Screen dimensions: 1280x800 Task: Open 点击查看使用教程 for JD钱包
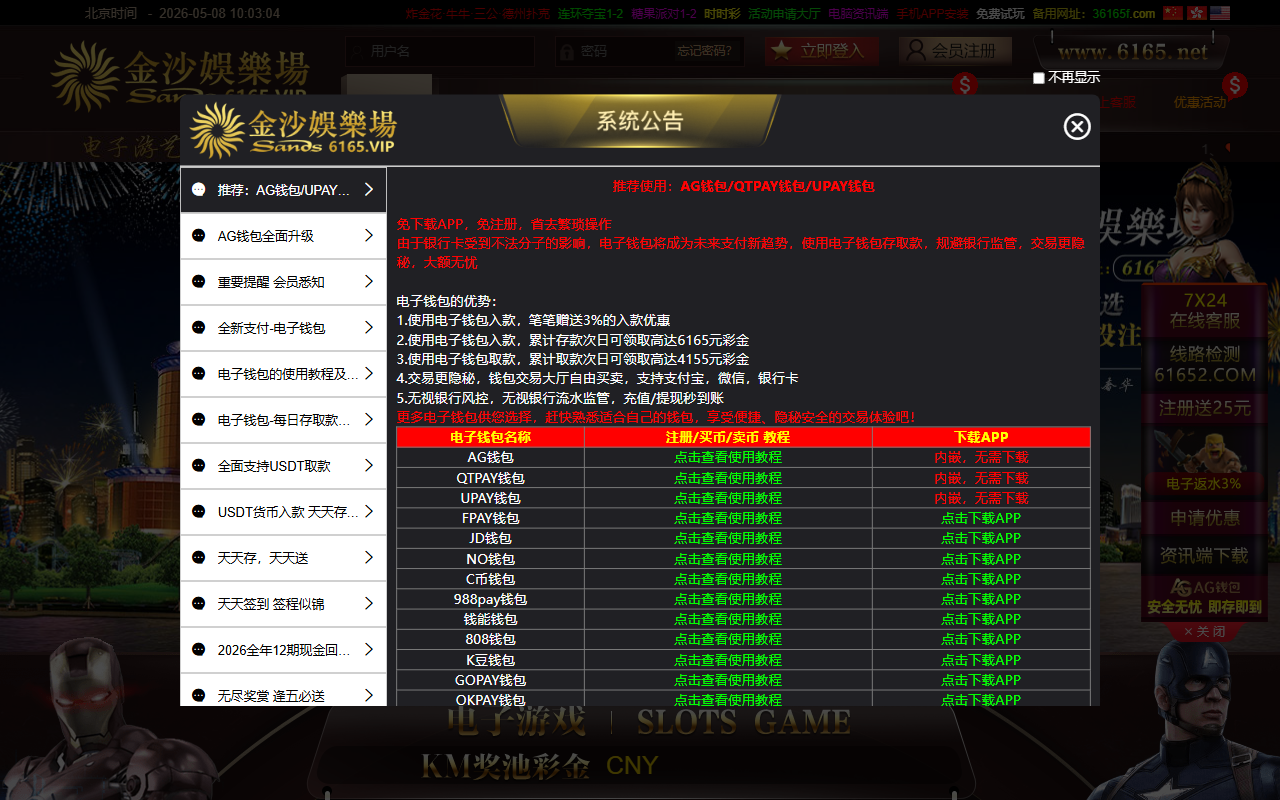(x=728, y=538)
